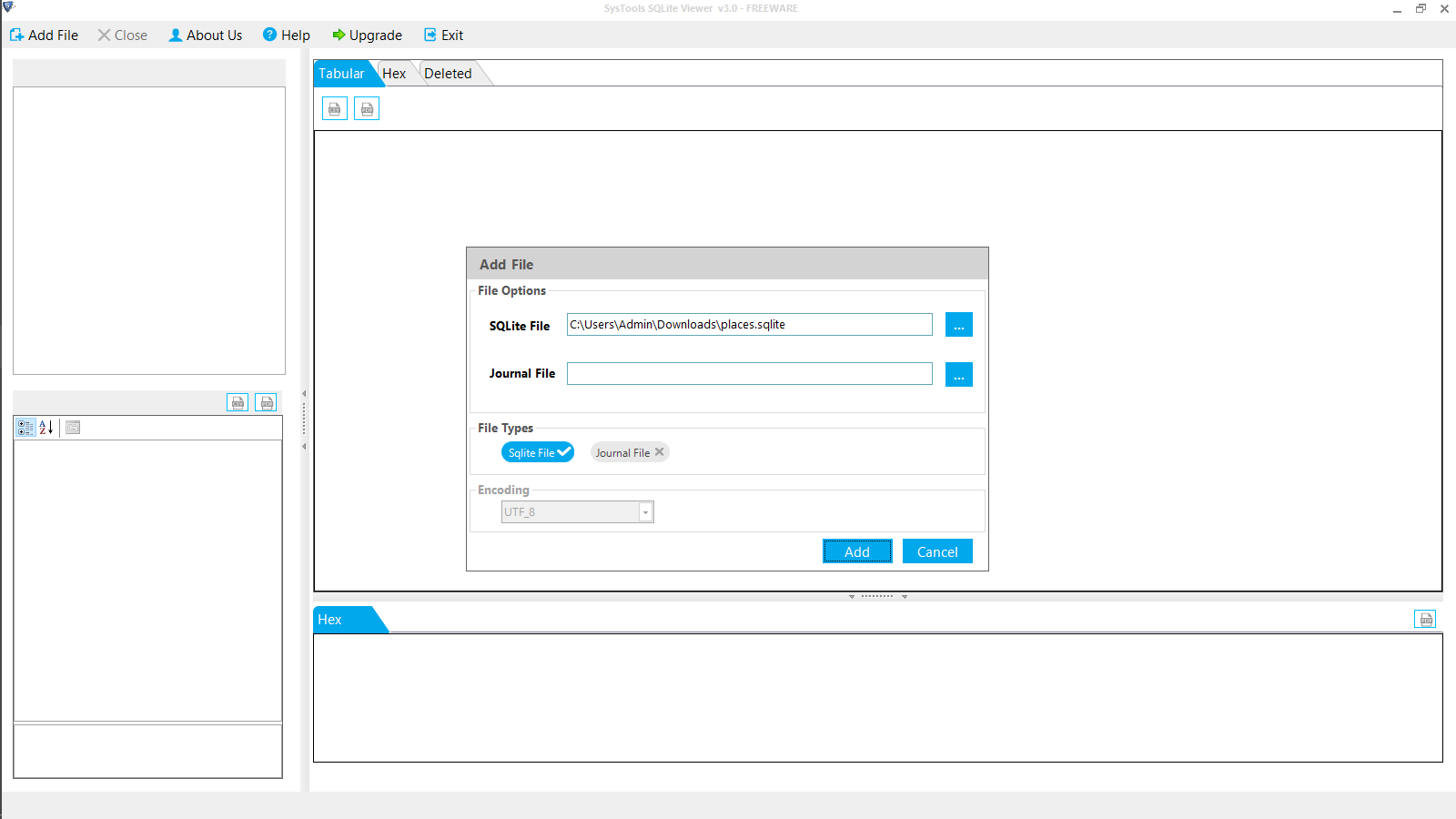Switch to the Hex tab next to Tabular

pos(394,74)
